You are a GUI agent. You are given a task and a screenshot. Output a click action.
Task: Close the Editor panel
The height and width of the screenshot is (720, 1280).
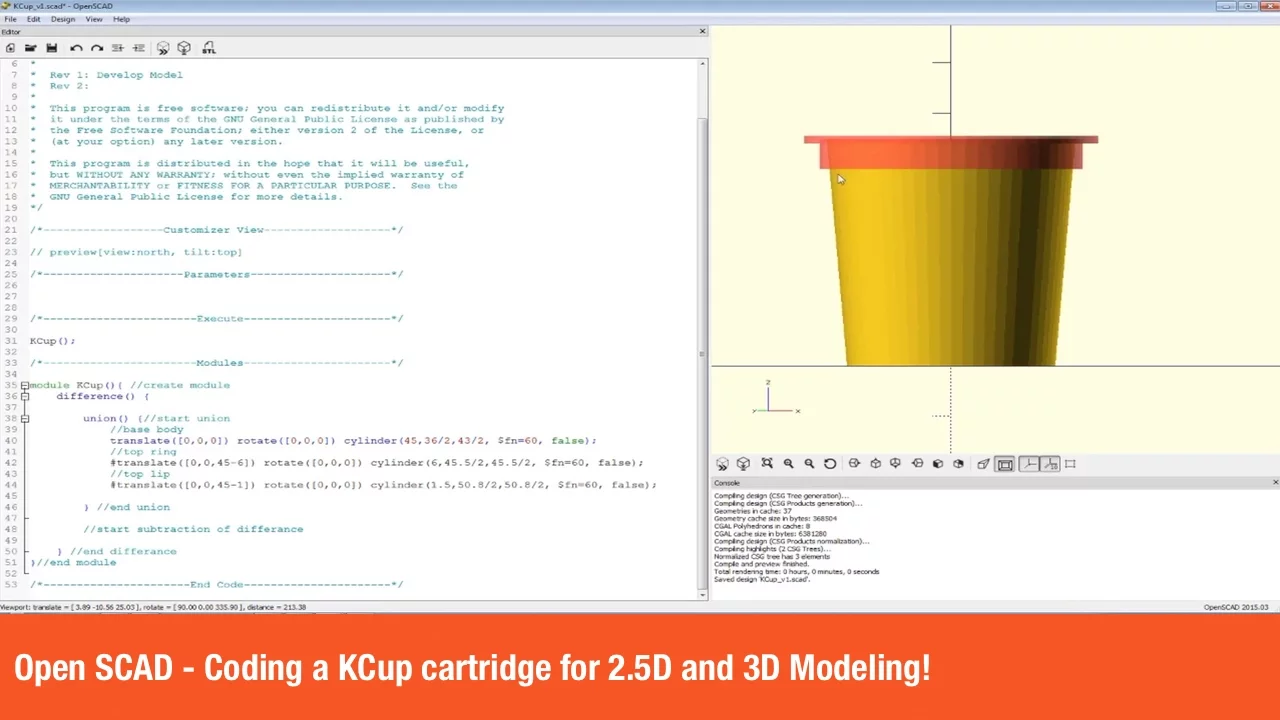(x=702, y=31)
